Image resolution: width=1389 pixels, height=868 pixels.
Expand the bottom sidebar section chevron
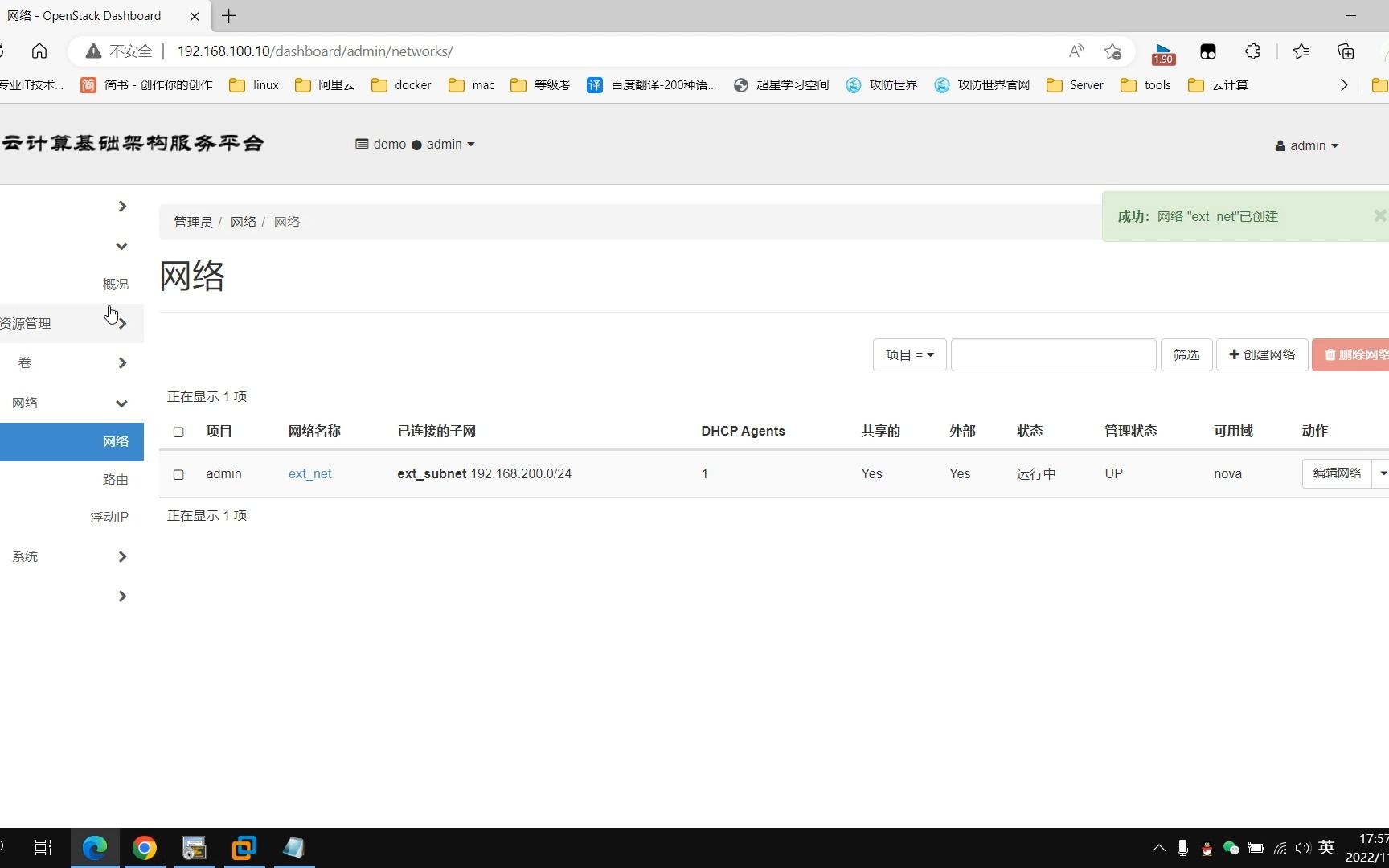click(x=122, y=596)
